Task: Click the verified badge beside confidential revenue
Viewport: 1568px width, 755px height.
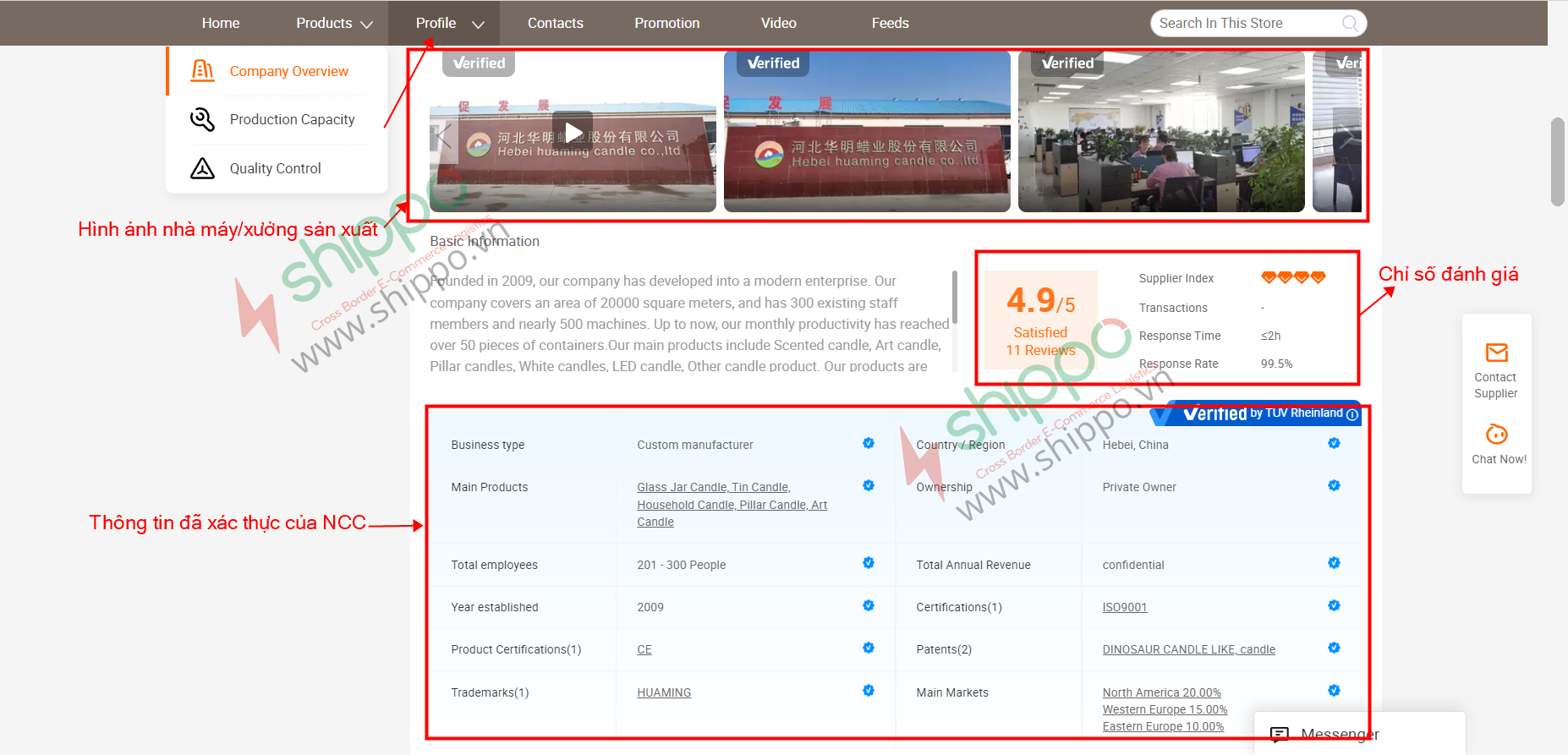Action: point(1334,563)
